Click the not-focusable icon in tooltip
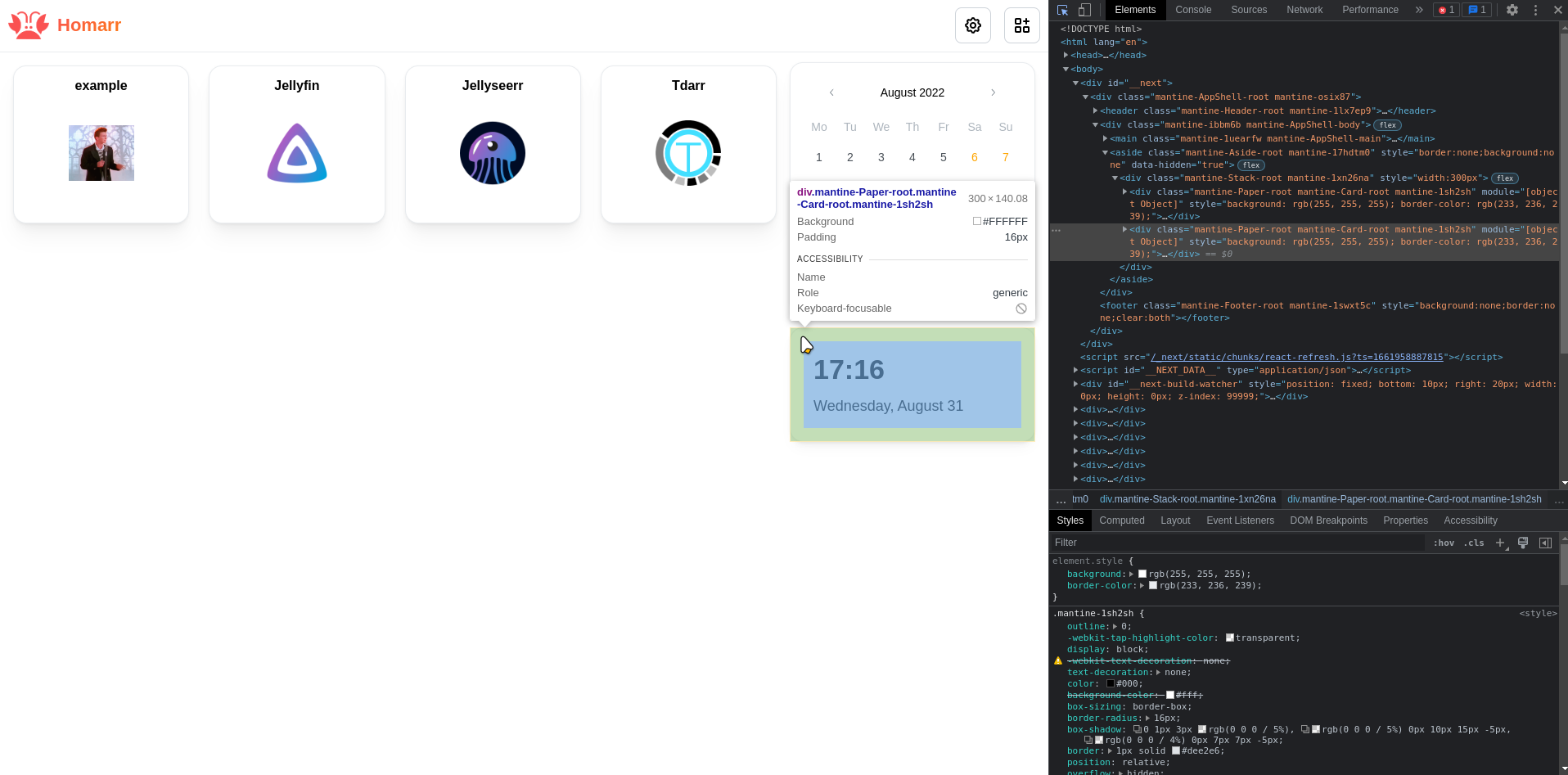Image resolution: width=1568 pixels, height=775 pixels. (x=1021, y=309)
